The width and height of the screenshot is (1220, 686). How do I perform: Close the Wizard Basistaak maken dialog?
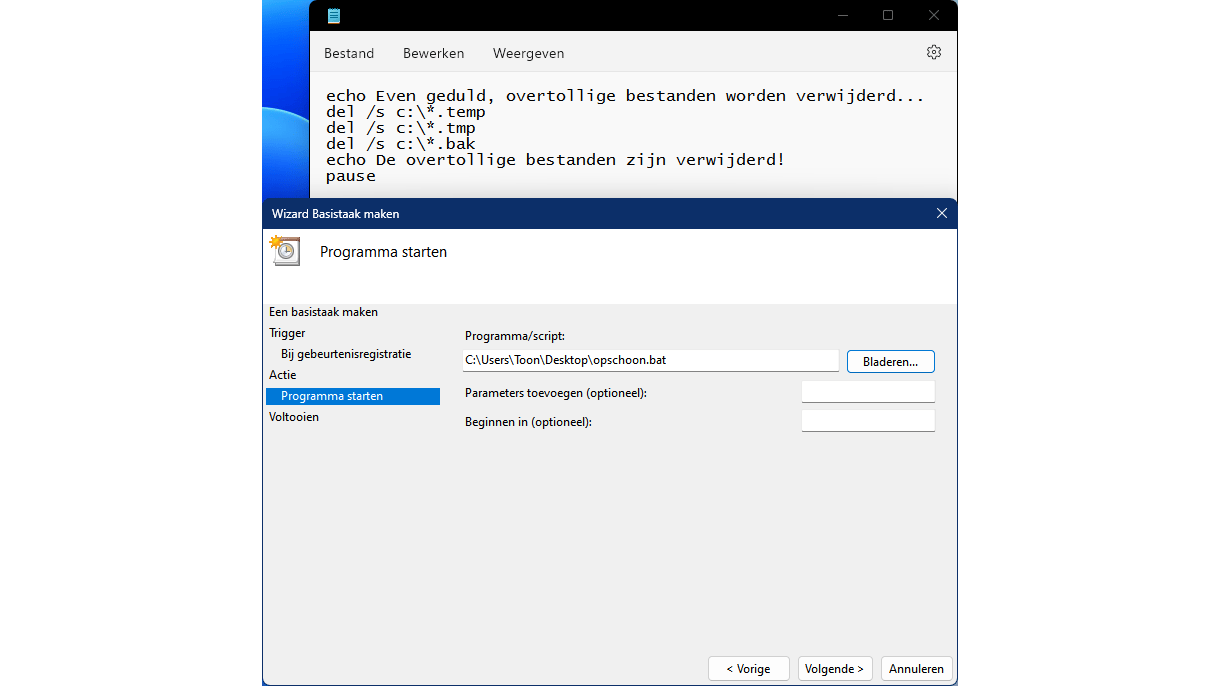(x=941, y=213)
